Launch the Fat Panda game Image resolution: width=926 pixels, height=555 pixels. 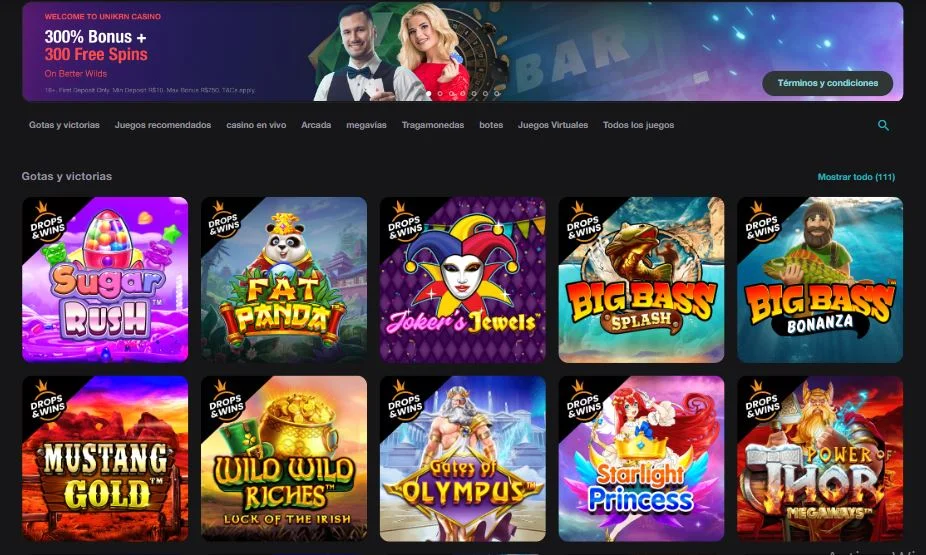(284, 280)
